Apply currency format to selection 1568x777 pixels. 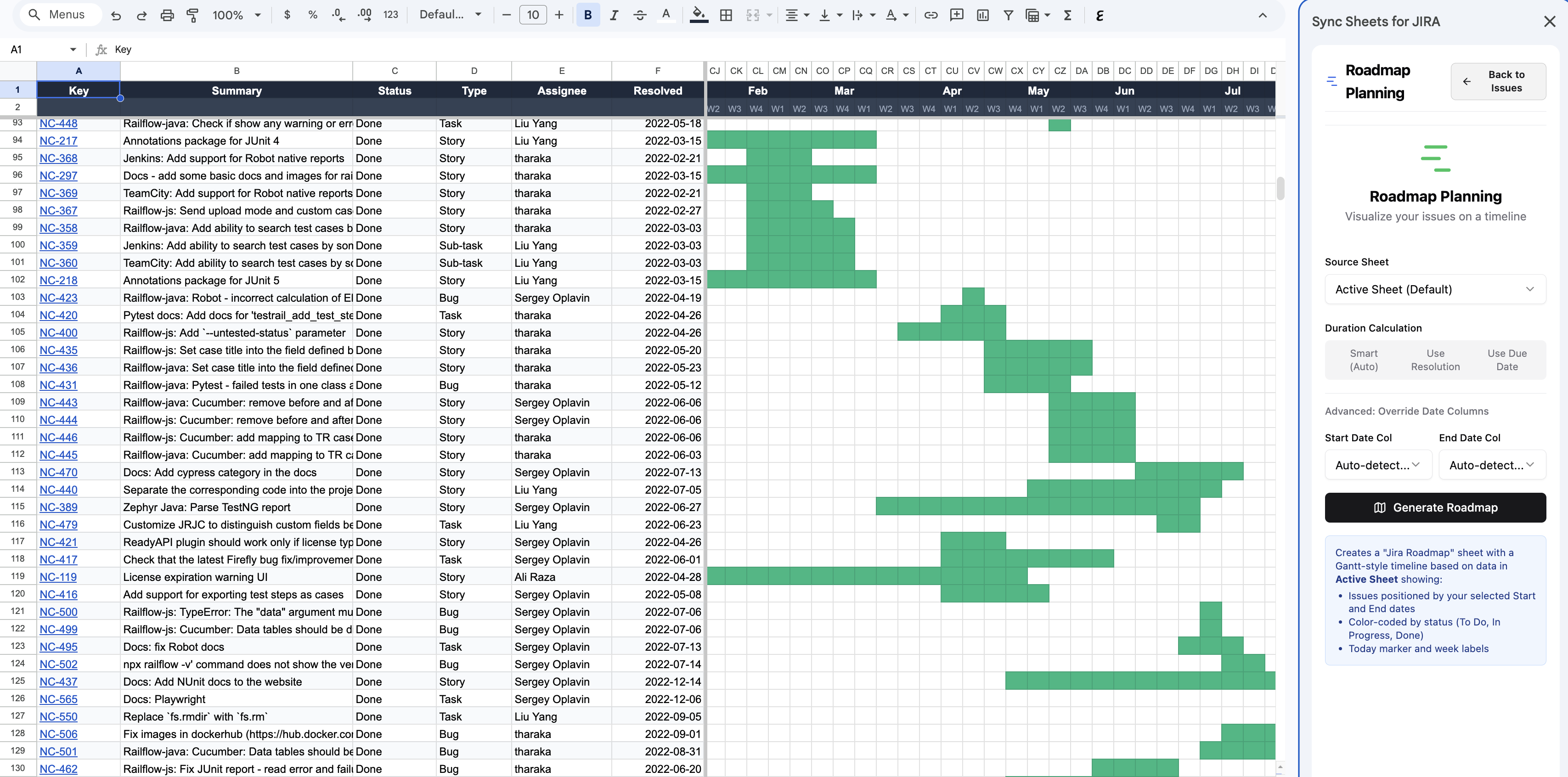pyautogui.click(x=288, y=15)
